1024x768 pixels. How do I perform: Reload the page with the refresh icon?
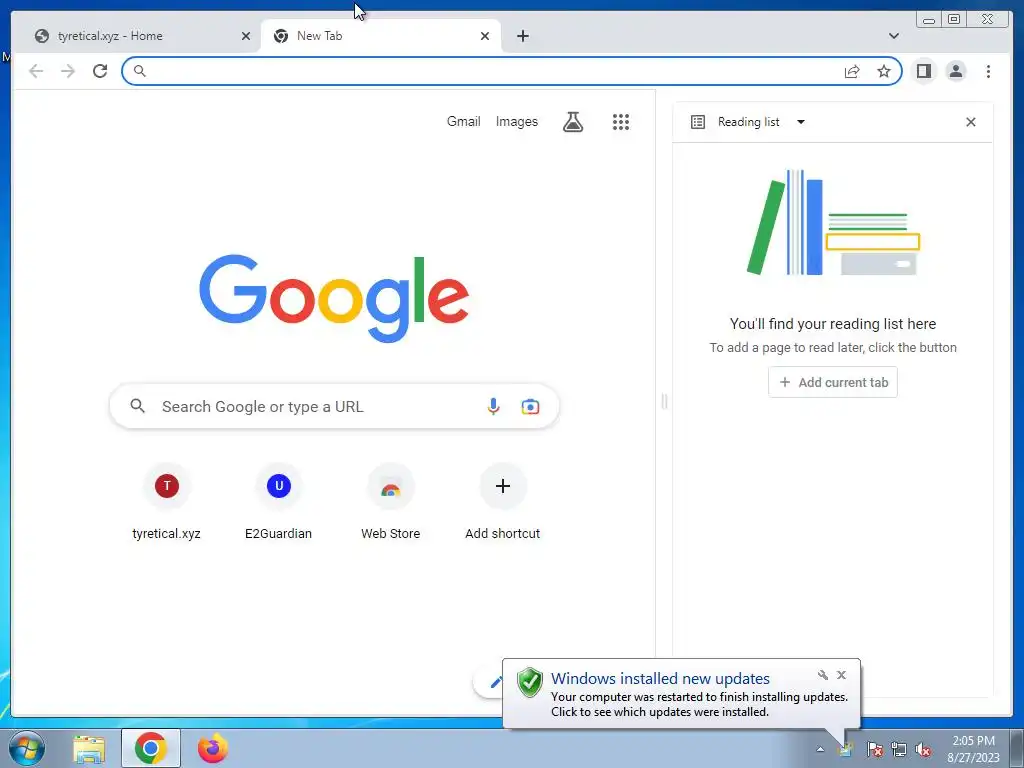(100, 71)
